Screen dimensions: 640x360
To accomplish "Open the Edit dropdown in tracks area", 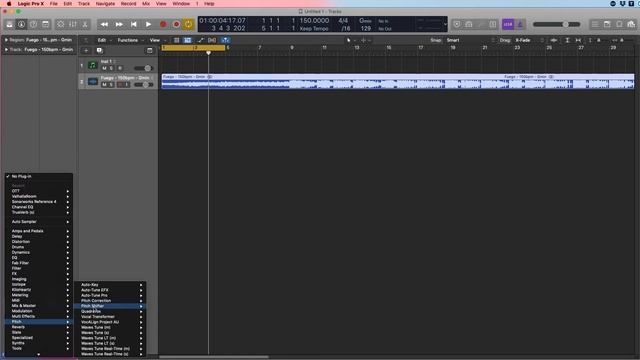I will click(104, 40).
